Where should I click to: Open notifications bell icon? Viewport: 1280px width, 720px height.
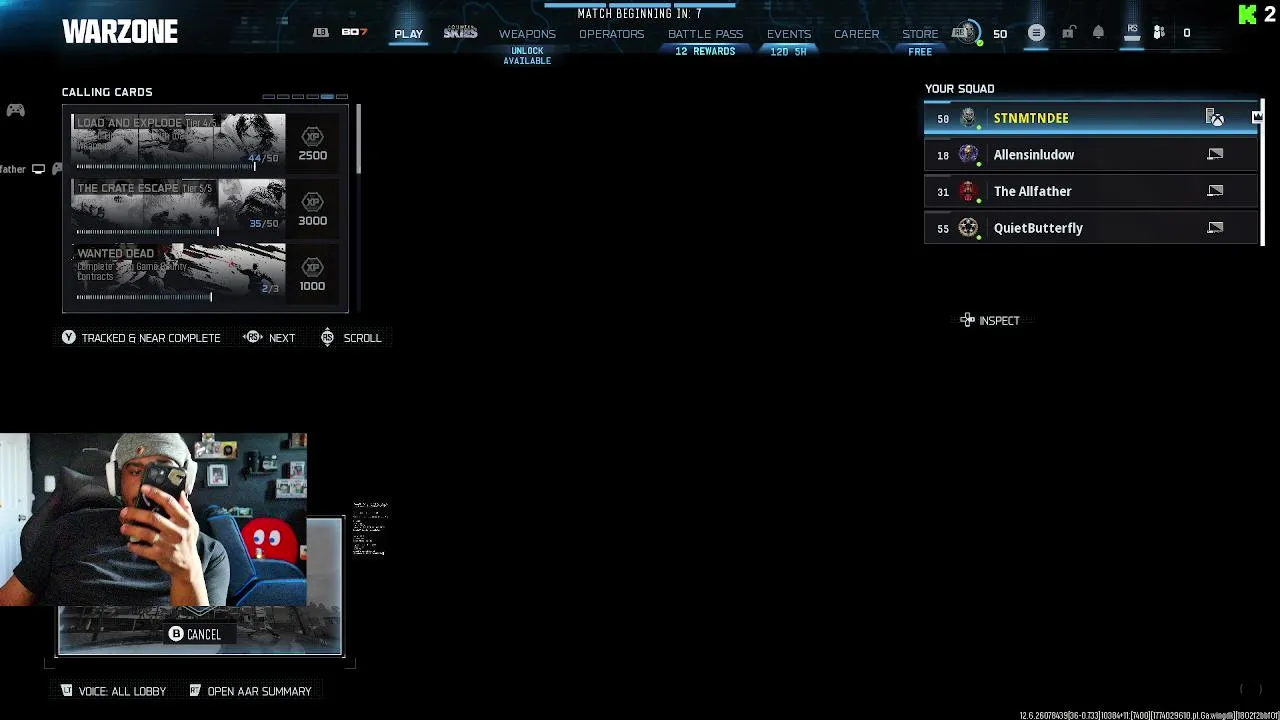(1098, 33)
